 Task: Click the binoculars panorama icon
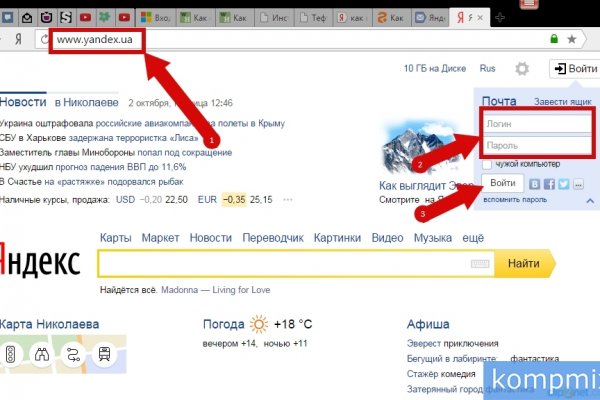coord(42,354)
